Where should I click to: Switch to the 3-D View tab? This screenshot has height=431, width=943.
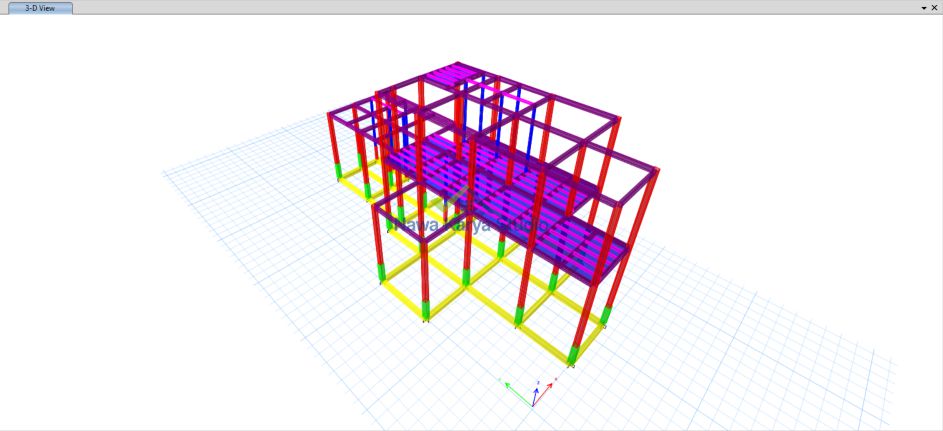40,7
